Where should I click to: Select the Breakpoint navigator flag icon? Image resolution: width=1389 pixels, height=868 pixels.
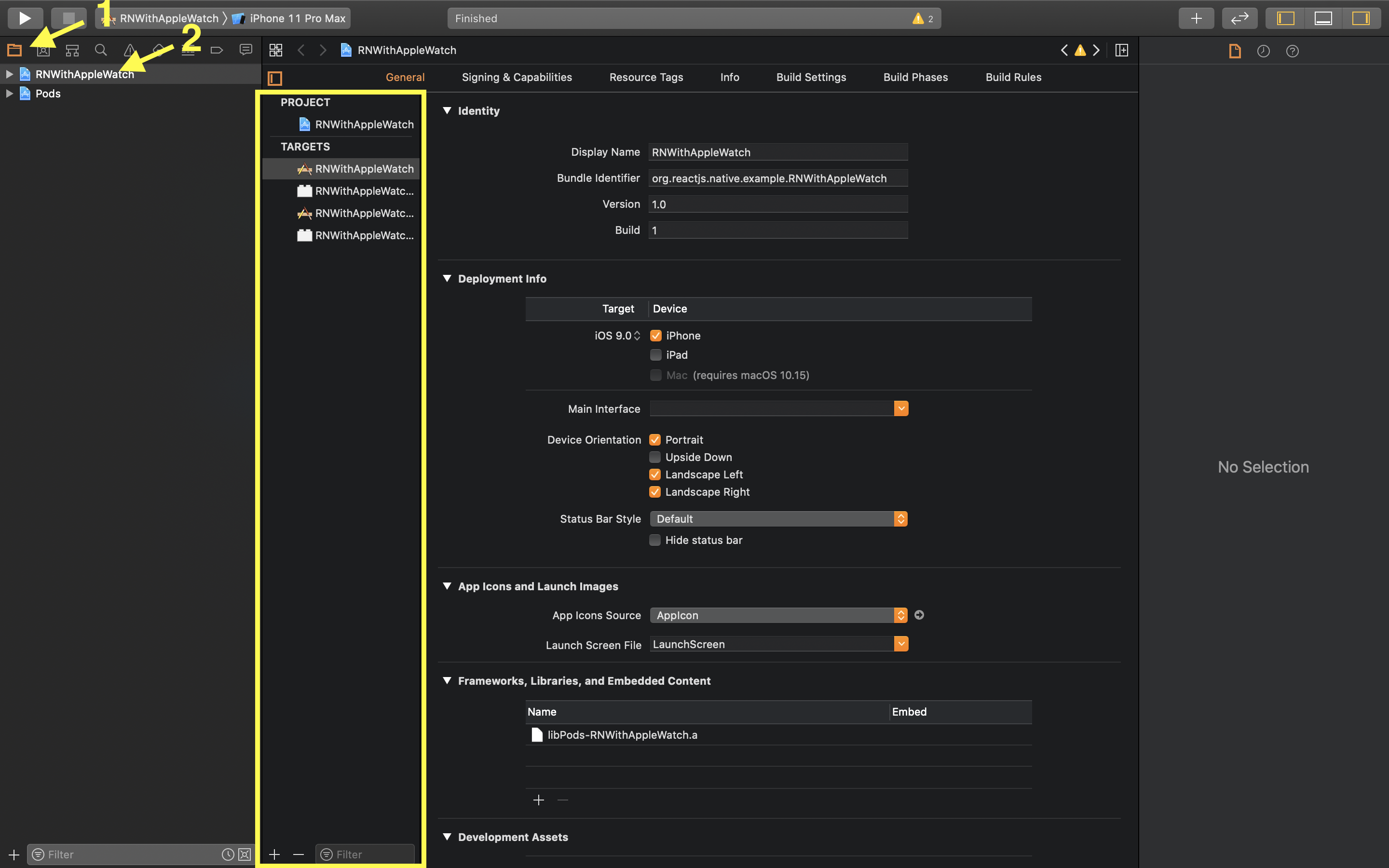[x=217, y=50]
